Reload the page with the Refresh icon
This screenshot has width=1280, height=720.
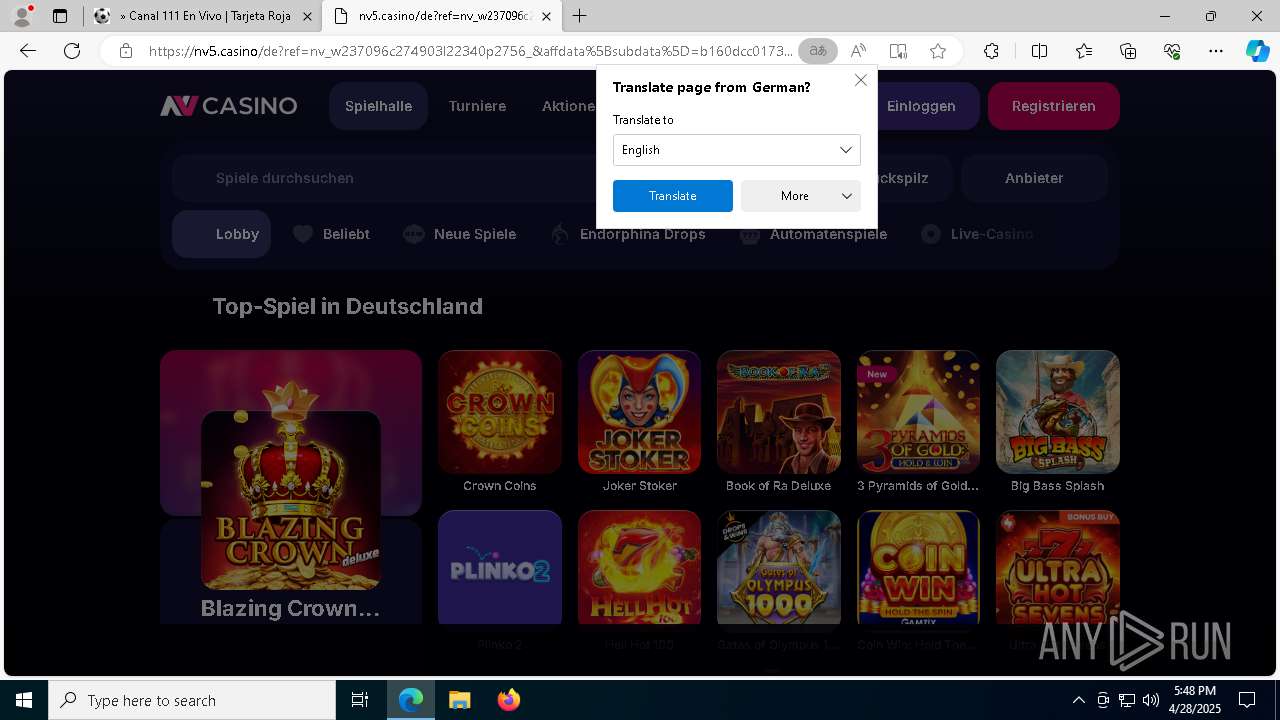coord(72,51)
